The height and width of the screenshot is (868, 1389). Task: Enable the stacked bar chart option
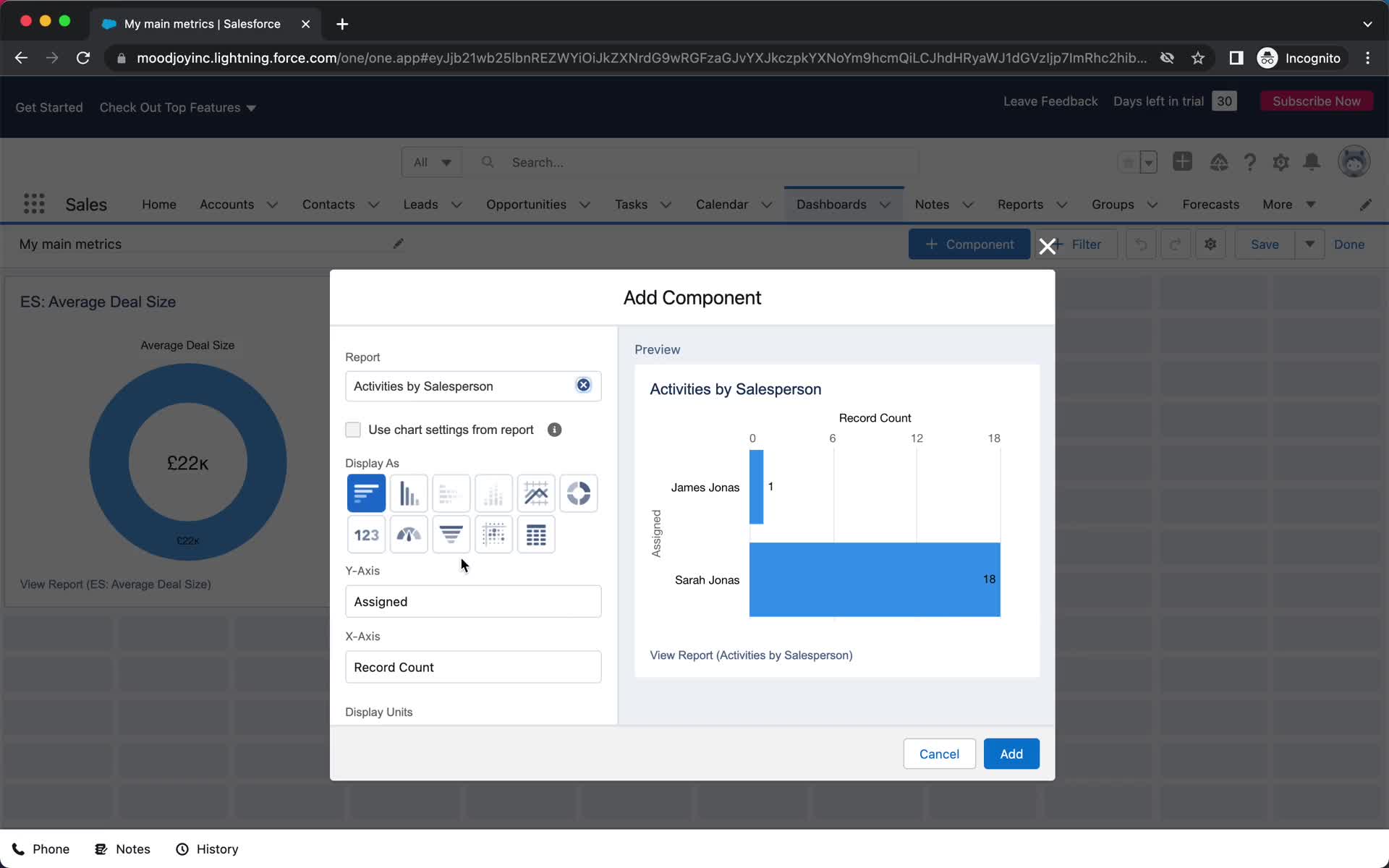tap(450, 493)
